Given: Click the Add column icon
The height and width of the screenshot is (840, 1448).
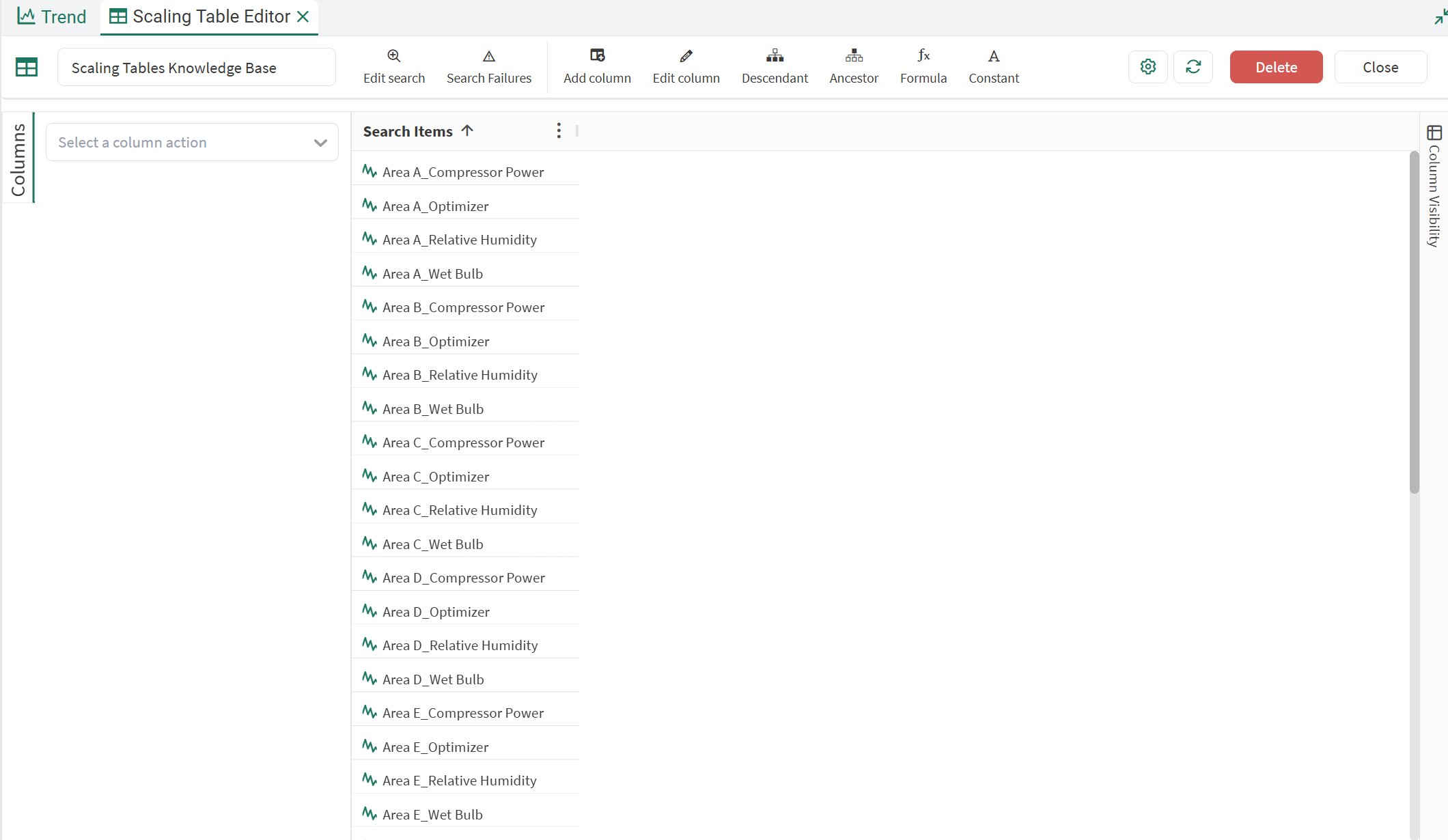Looking at the screenshot, I should tap(597, 55).
